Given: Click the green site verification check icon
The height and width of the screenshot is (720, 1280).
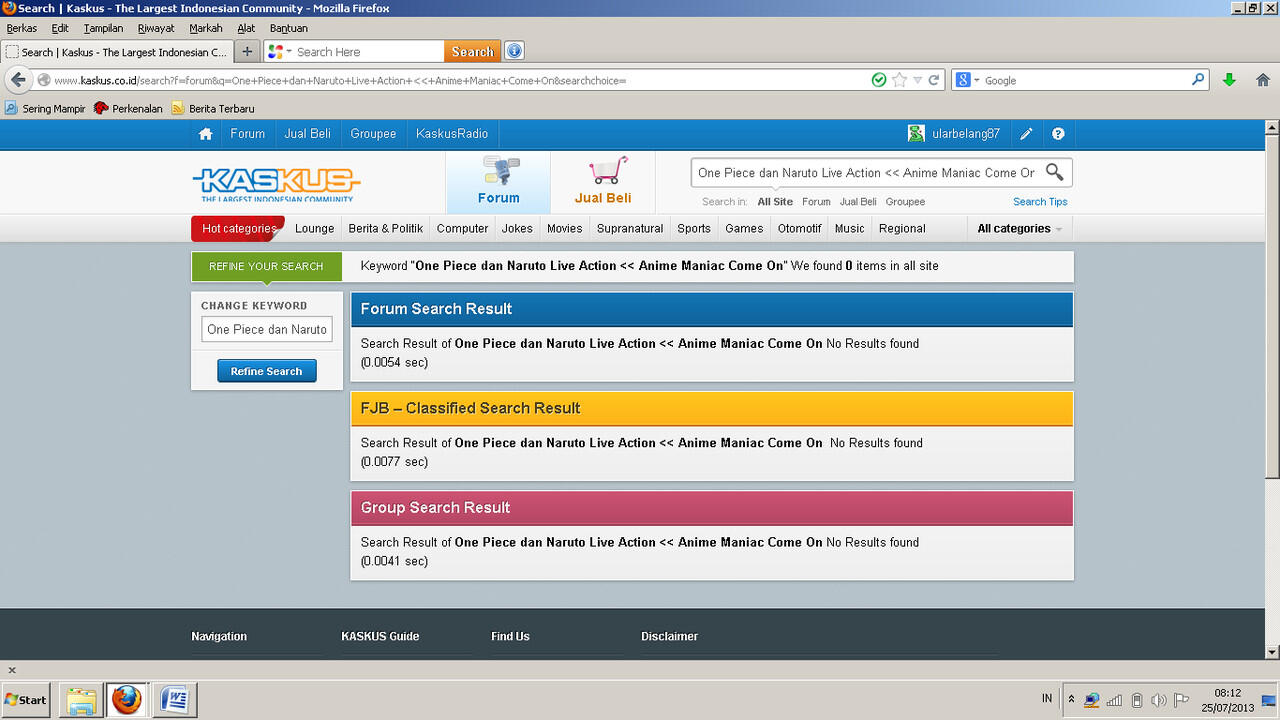Looking at the screenshot, I should (x=879, y=80).
